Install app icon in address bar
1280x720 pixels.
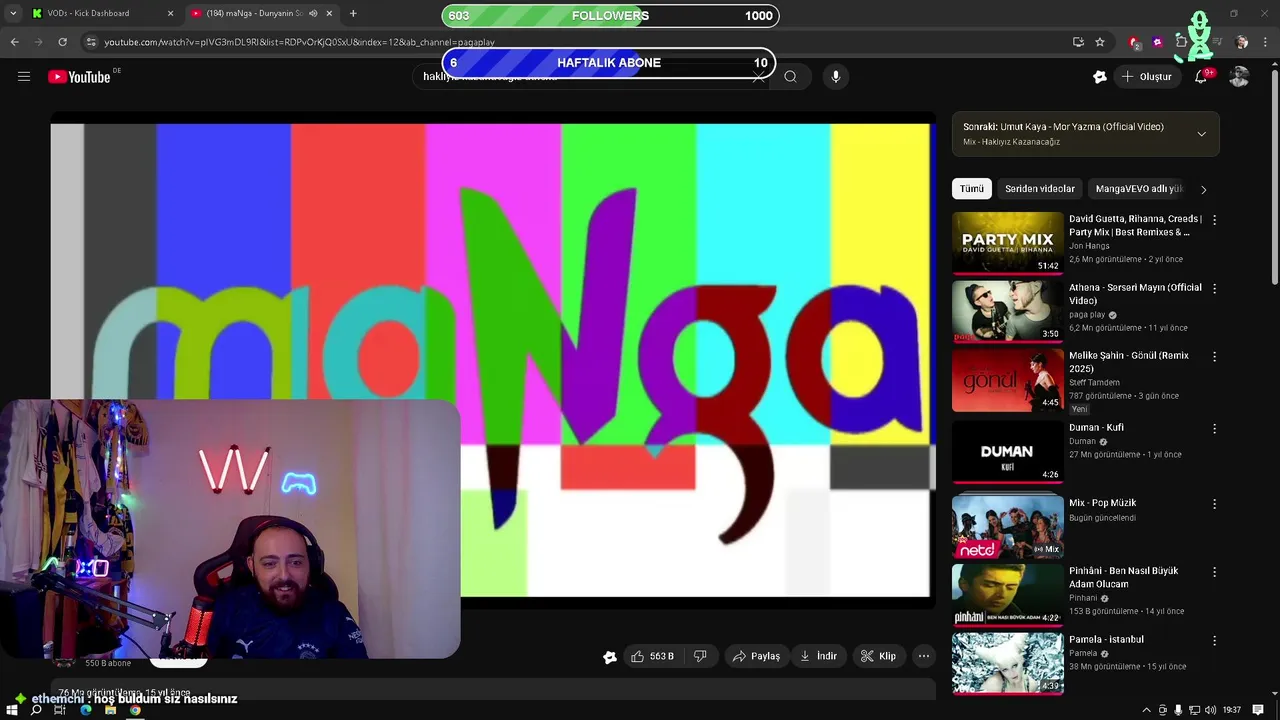tap(1078, 42)
